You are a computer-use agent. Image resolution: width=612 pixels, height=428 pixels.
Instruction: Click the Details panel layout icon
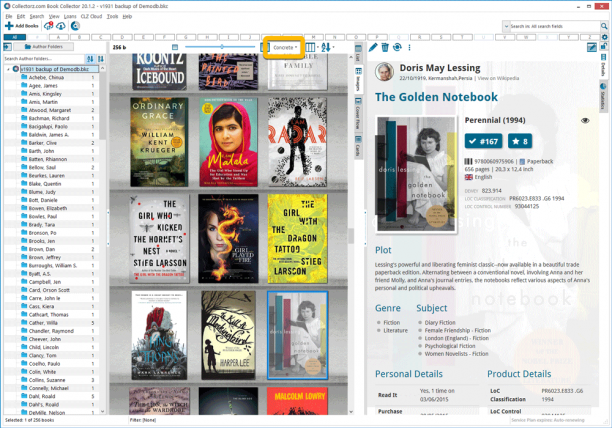603,57
